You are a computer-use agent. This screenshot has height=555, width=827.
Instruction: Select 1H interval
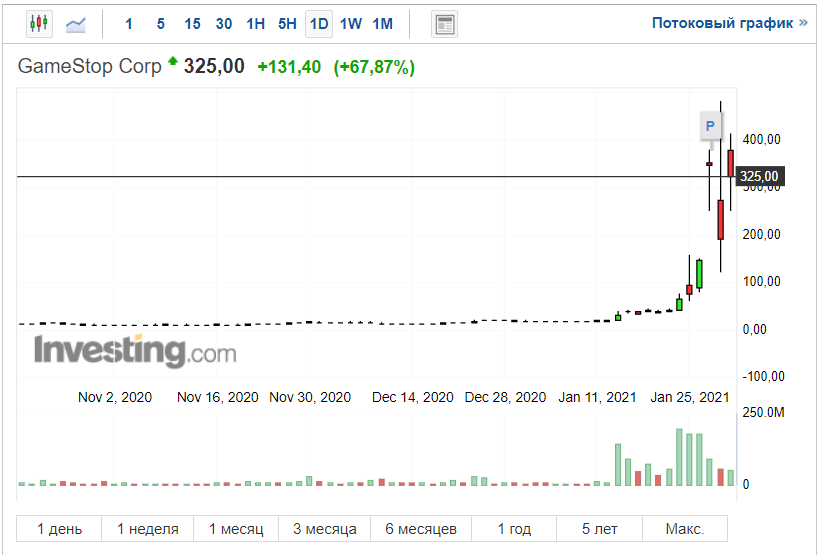(x=255, y=24)
